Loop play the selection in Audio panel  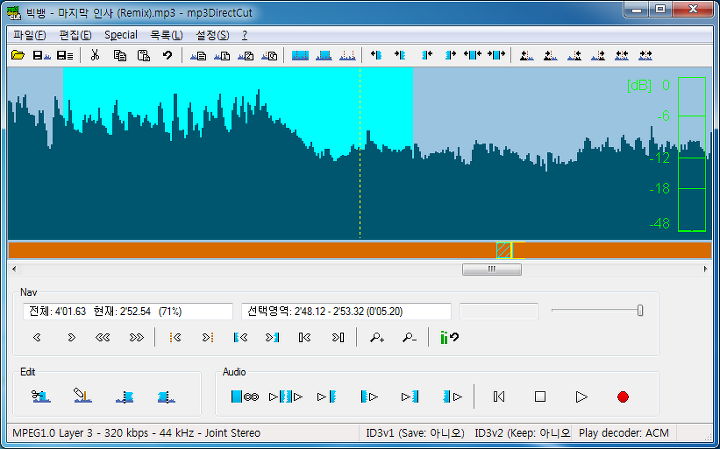click(x=245, y=397)
